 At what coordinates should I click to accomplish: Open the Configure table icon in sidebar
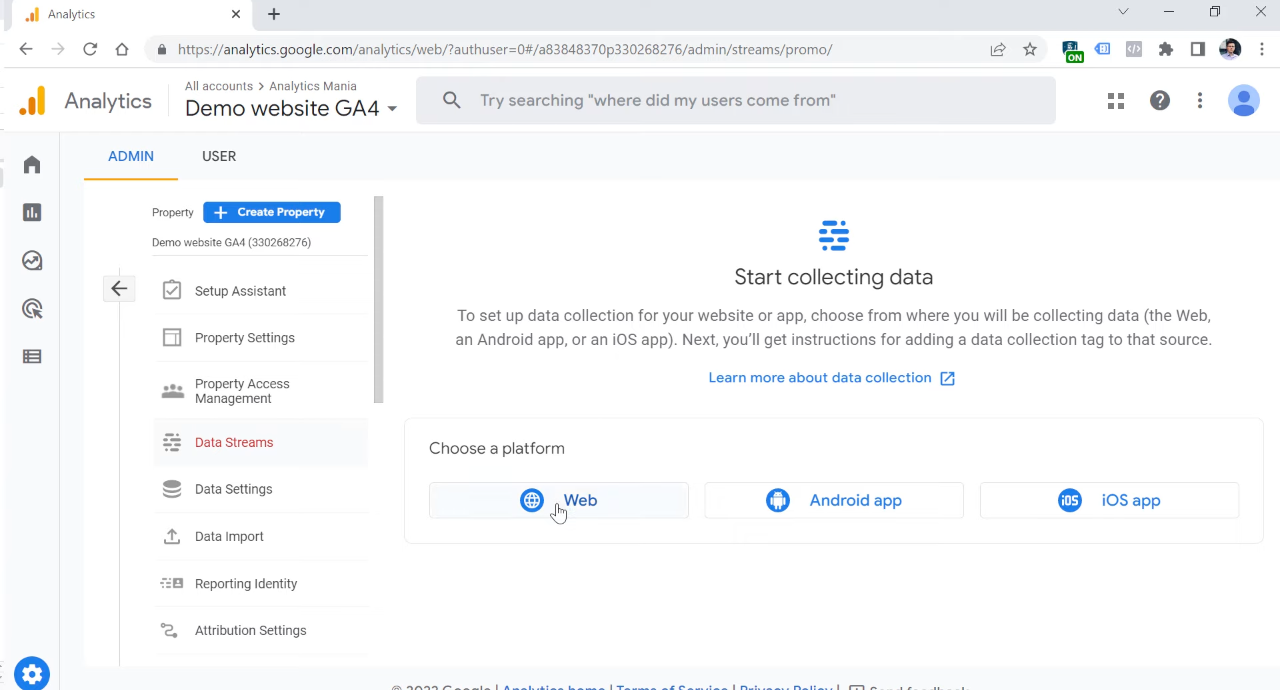coord(32,356)
